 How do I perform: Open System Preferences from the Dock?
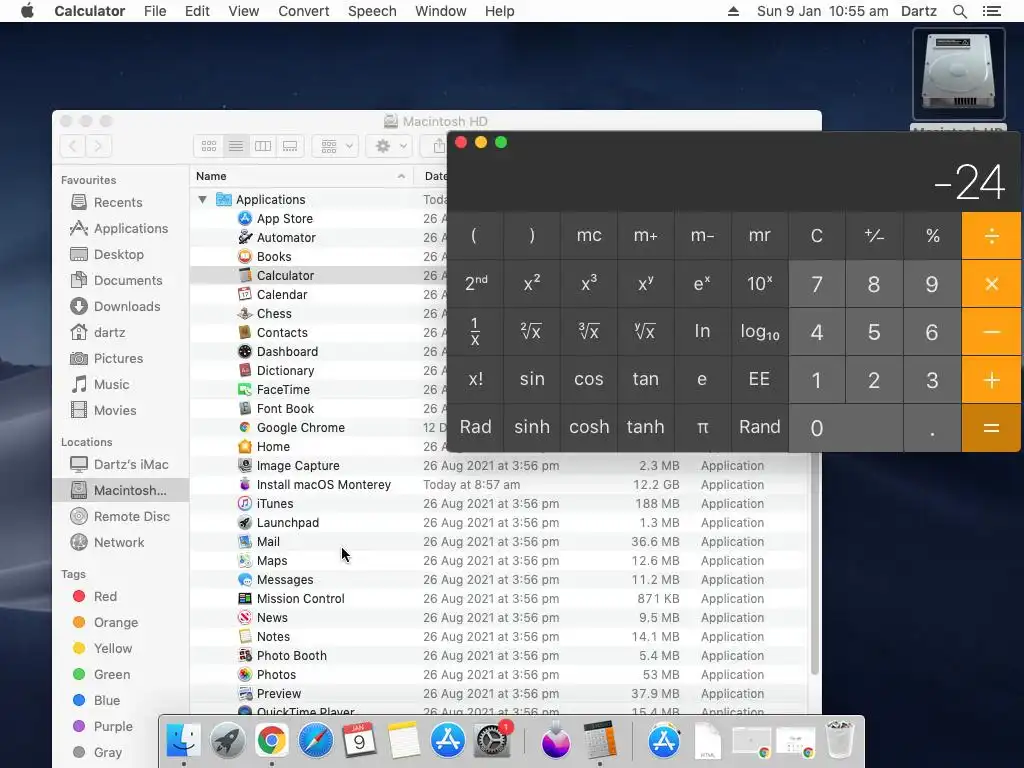click(491, 741)
